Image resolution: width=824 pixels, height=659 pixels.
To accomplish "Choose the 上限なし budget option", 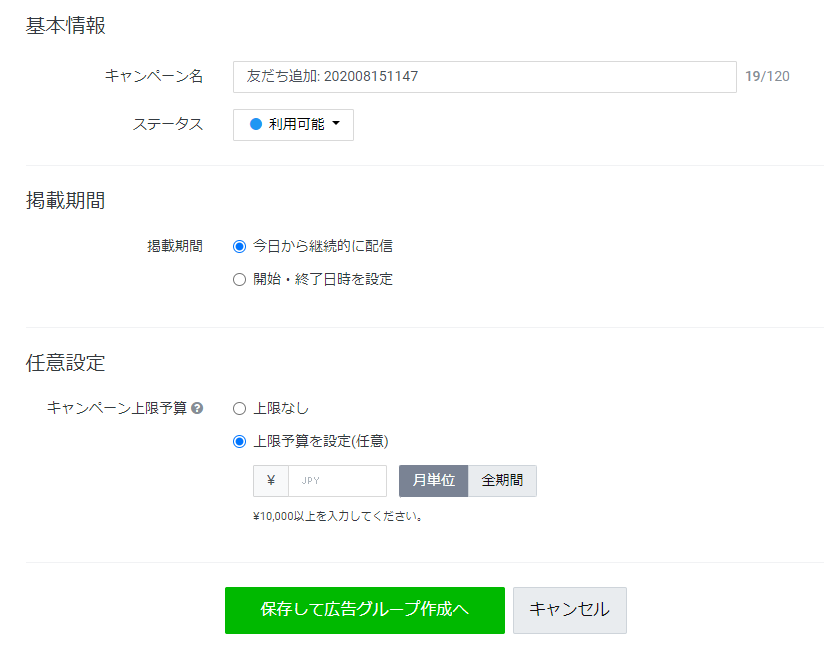I will tap(239, 408).
